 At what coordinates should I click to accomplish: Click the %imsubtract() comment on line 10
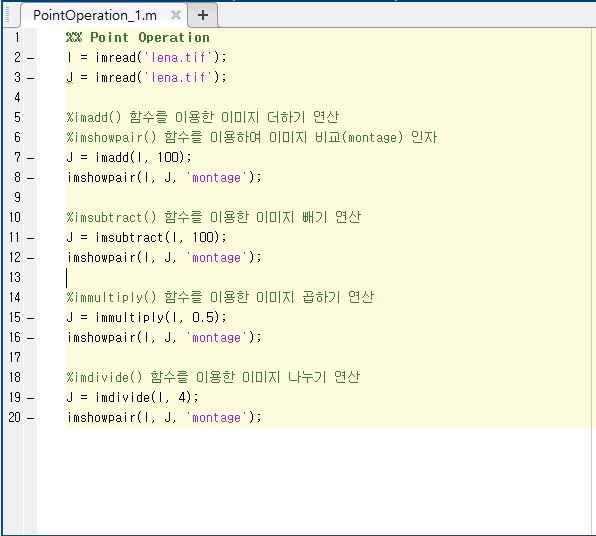(213, 217)
